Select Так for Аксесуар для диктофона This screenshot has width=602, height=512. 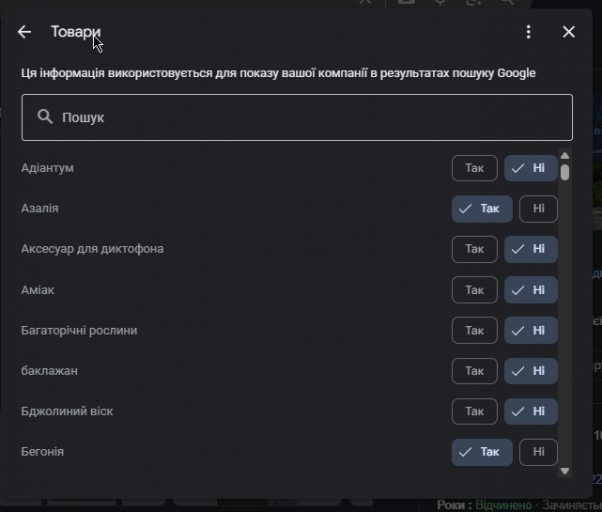475,249
